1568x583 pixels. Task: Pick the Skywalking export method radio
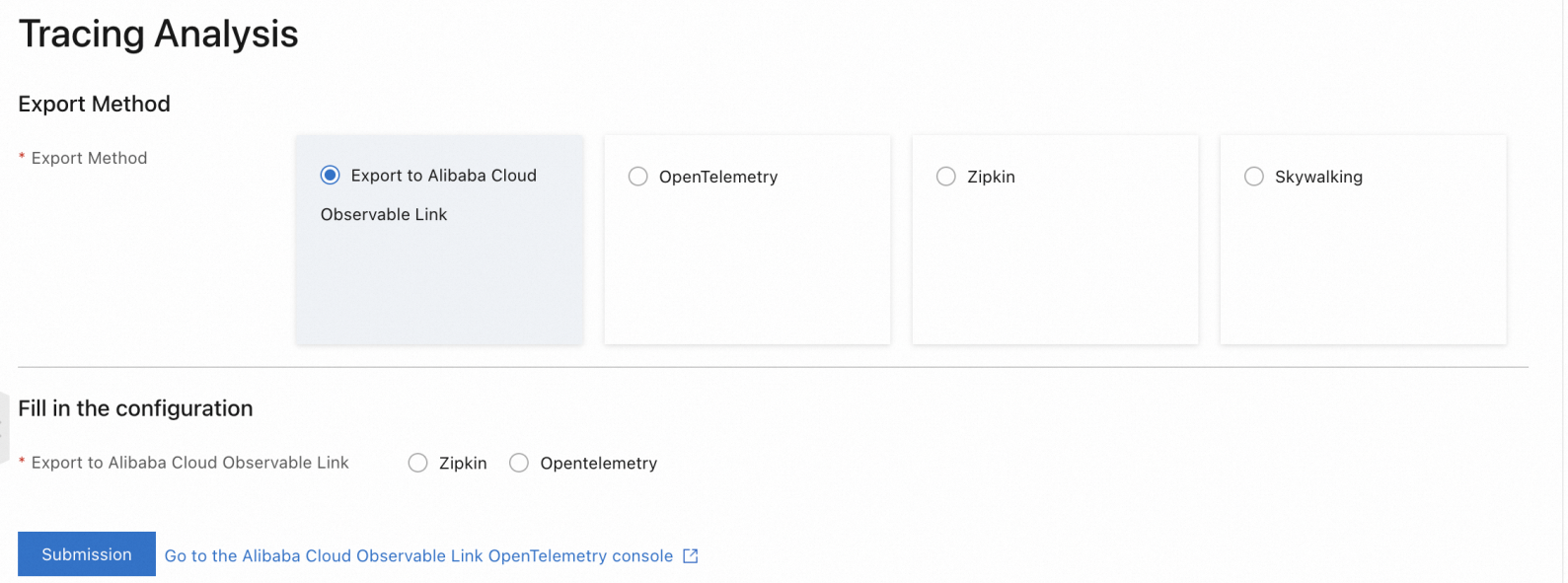[1254, 177]
